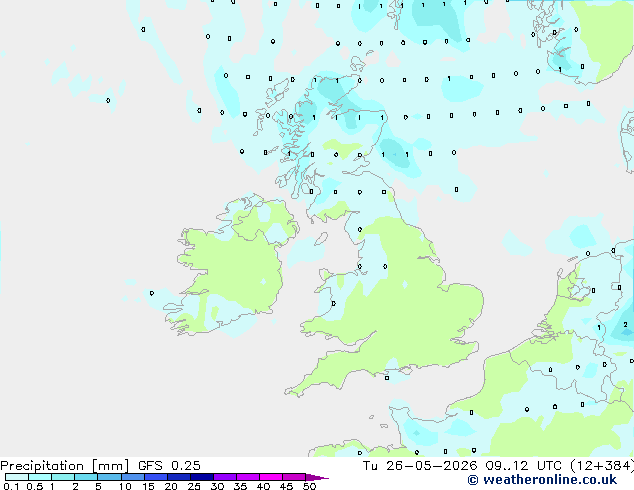
Task: Select the legend swatch between 45 and 50
Action: pos(294,477)
